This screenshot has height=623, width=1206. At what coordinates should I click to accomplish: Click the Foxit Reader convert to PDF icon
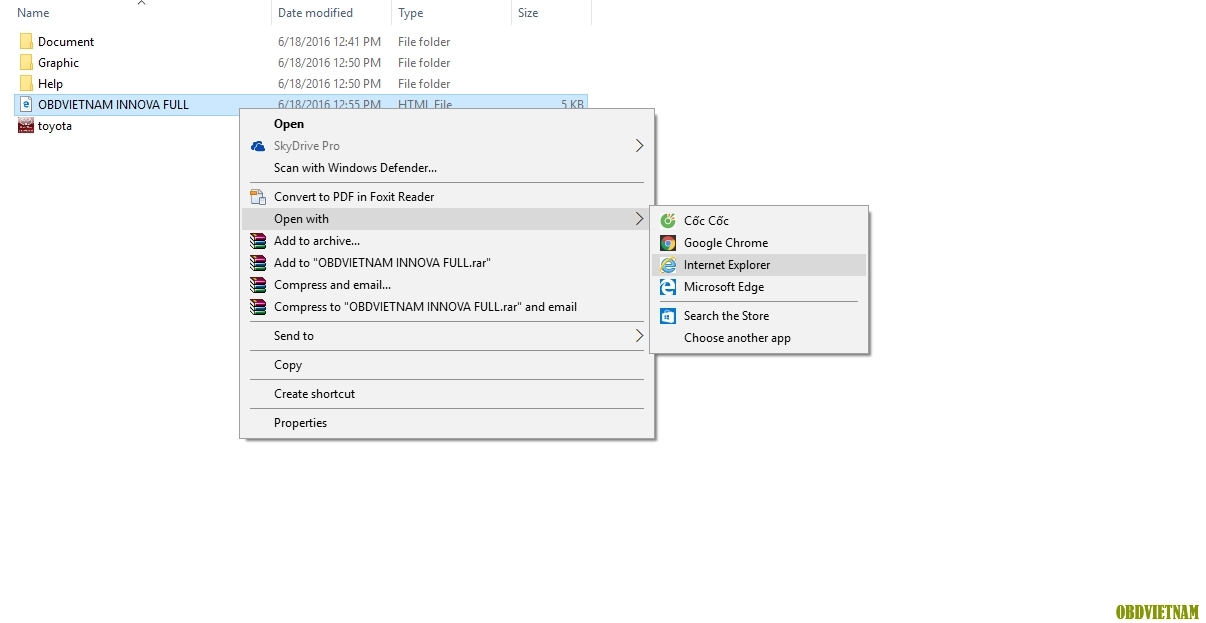coord(258,197)
